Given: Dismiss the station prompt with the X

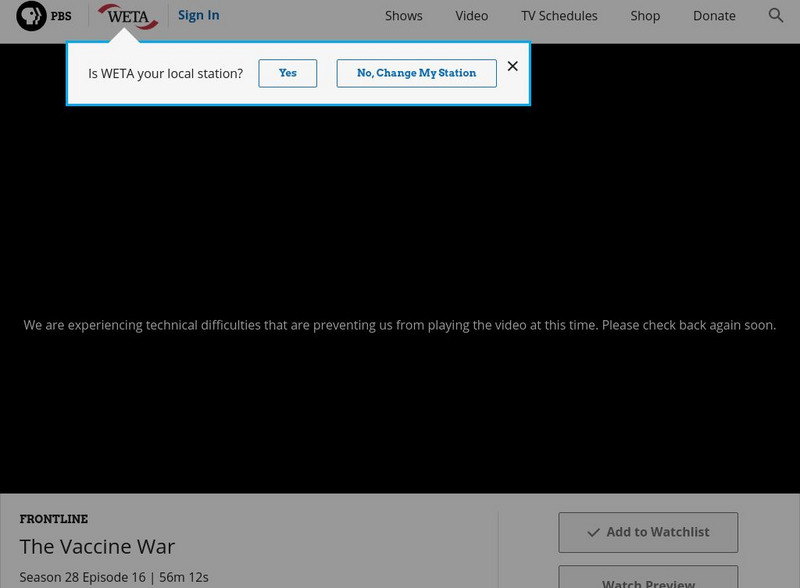Looking at the screenshot, I should click(x=513, y=65).
